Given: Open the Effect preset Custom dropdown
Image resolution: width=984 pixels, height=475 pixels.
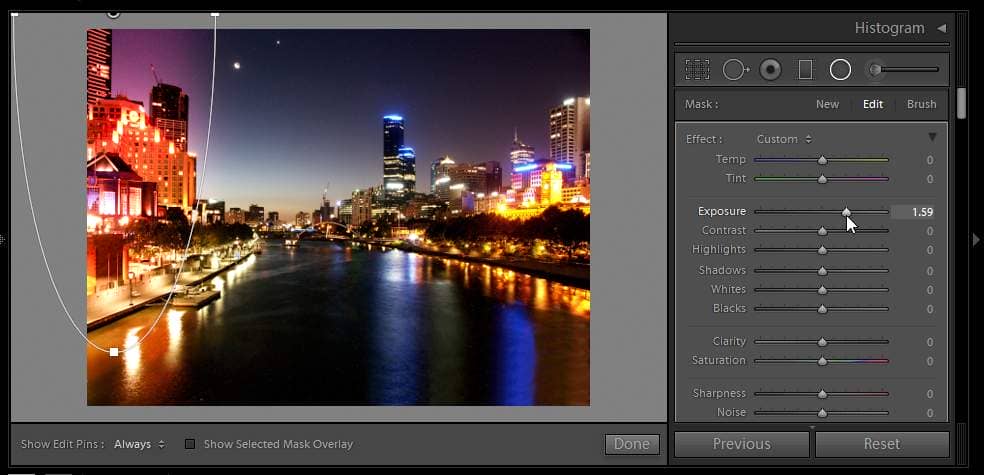Looking at the screenshot, I should (784, 139).
